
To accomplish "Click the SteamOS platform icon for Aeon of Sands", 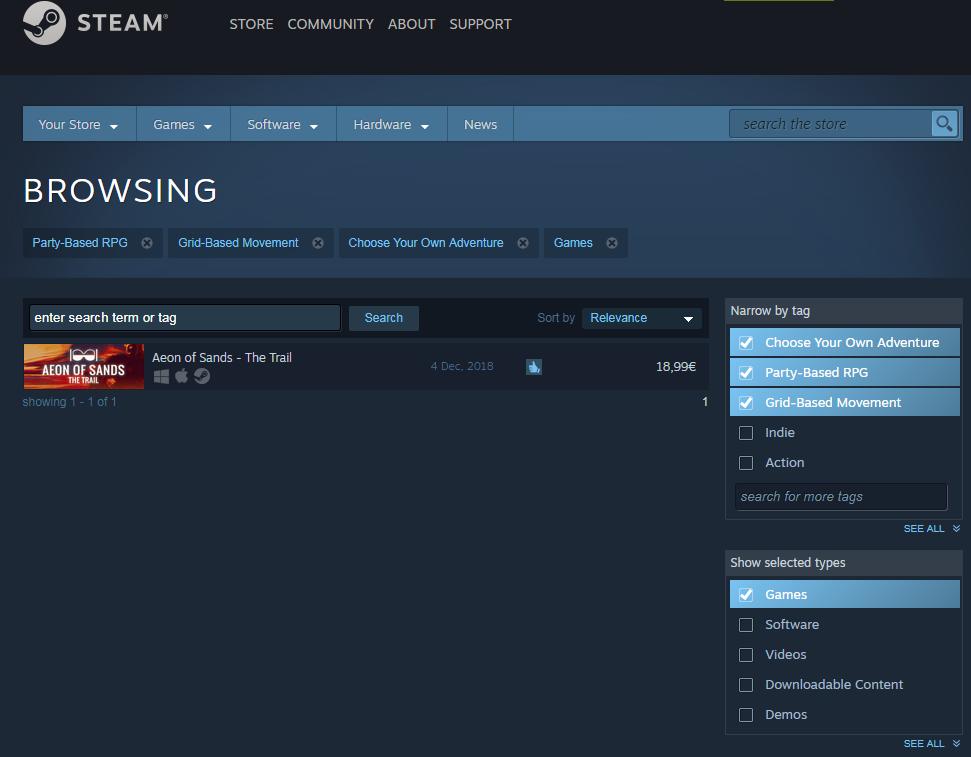I will tap(202, 376).
